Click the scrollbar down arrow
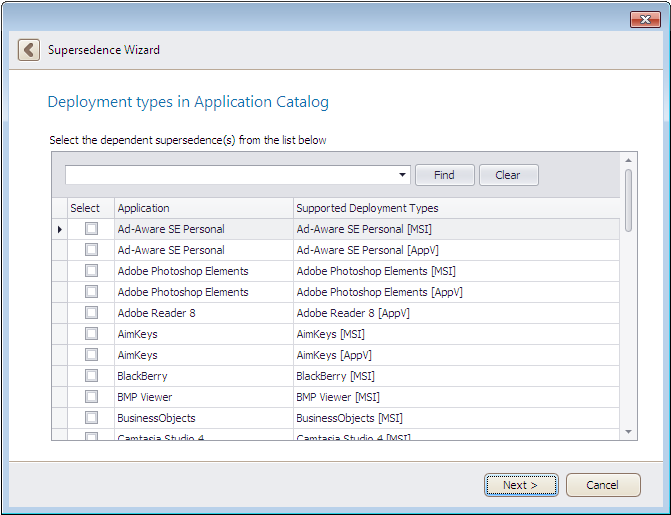 pyautogui.click(x=628, y=432)
